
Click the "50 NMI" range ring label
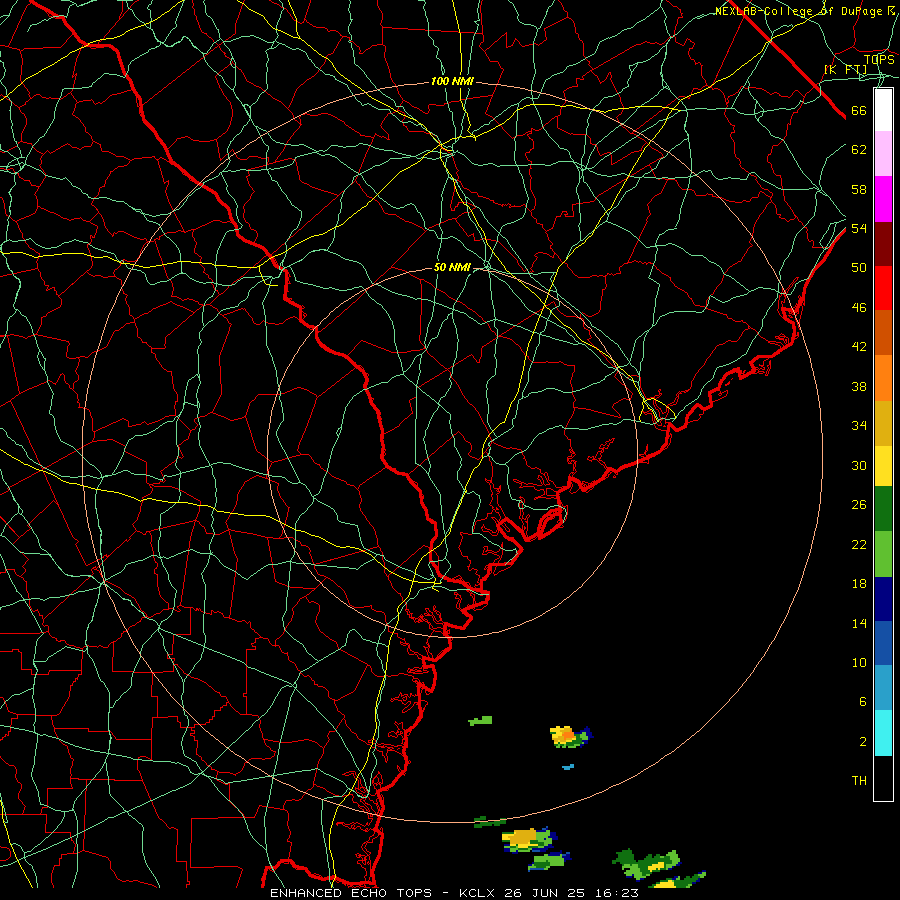452,267
